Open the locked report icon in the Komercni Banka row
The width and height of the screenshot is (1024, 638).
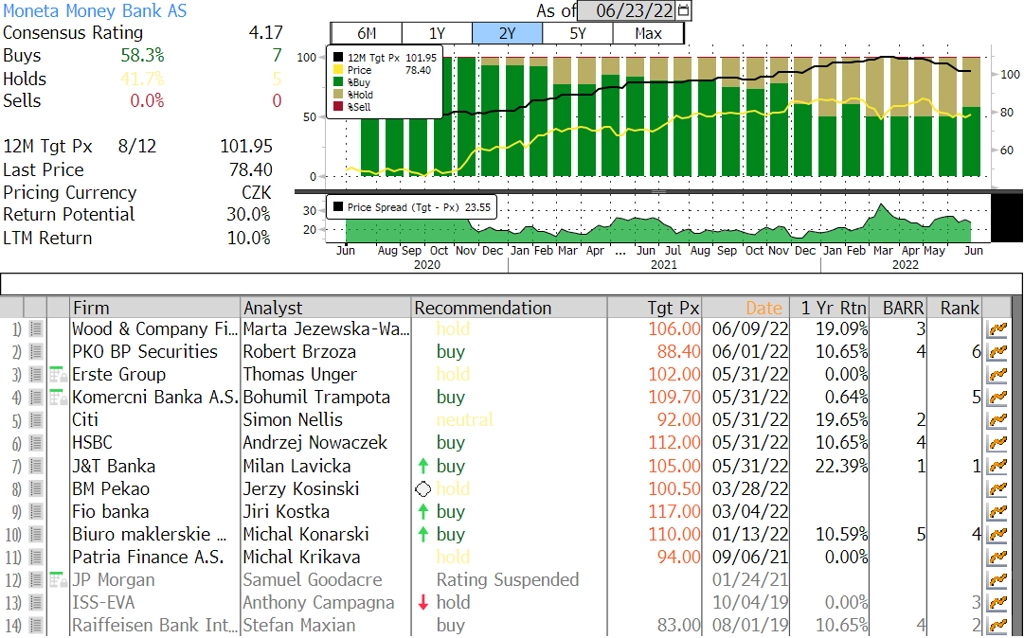[58, 398]
